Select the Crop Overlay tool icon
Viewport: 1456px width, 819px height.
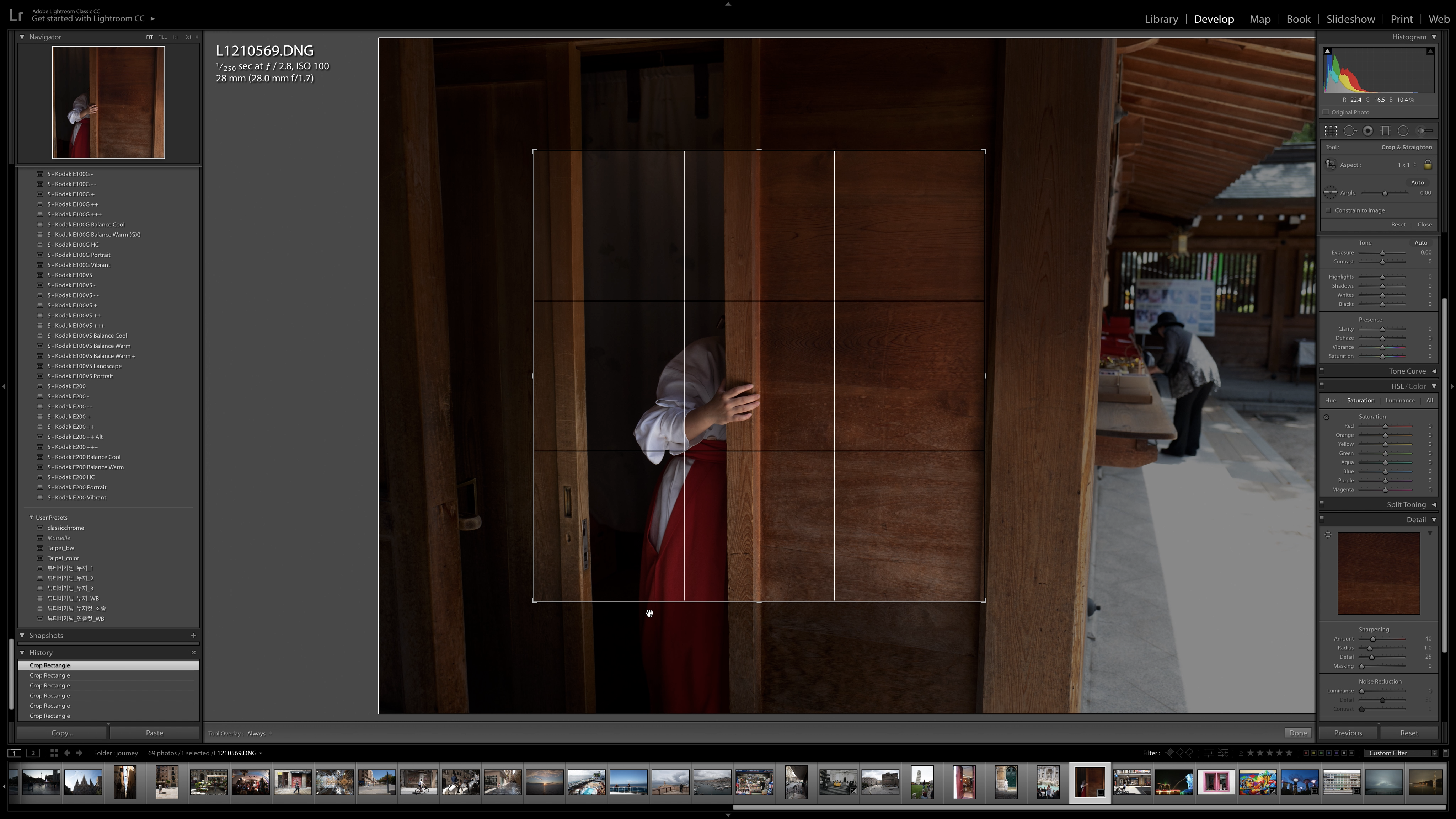(1331, 131)
